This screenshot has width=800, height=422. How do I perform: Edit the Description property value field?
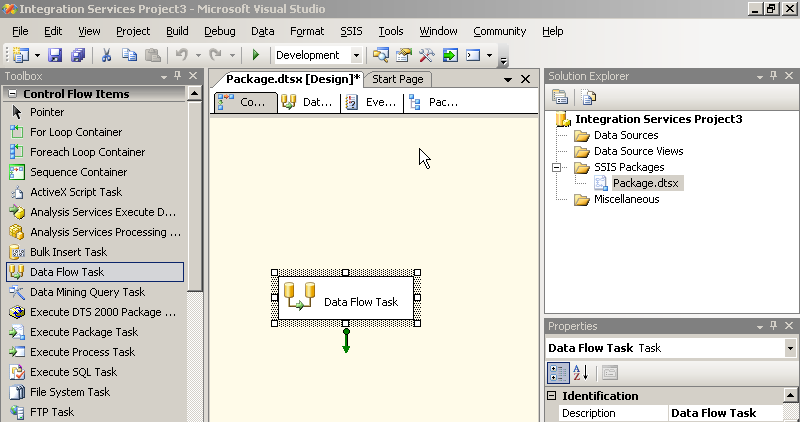click(725, 413)
